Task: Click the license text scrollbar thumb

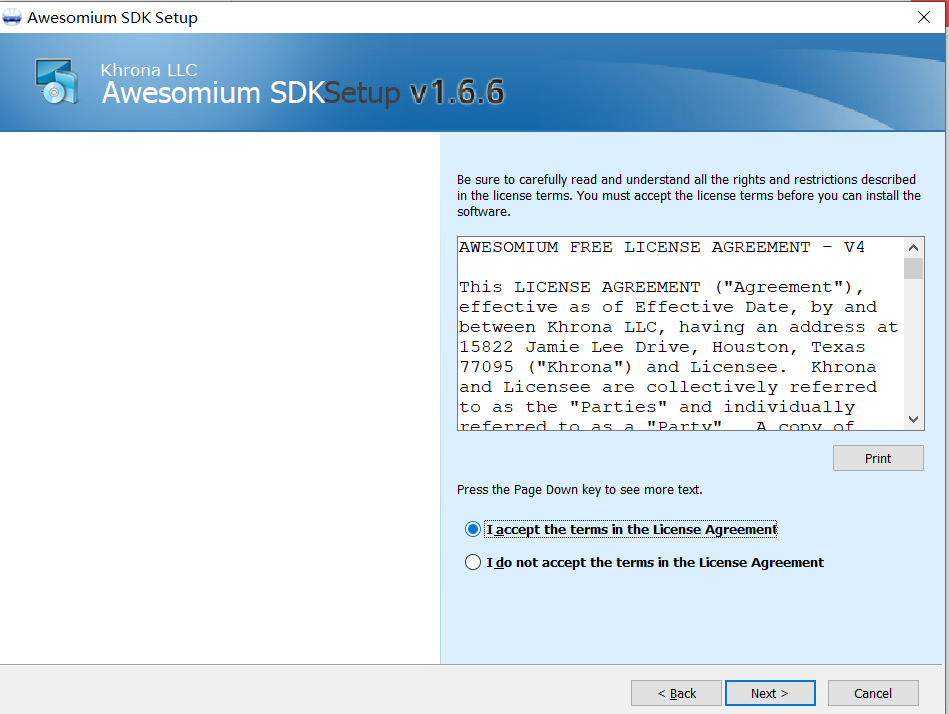Action: (913, 268)
